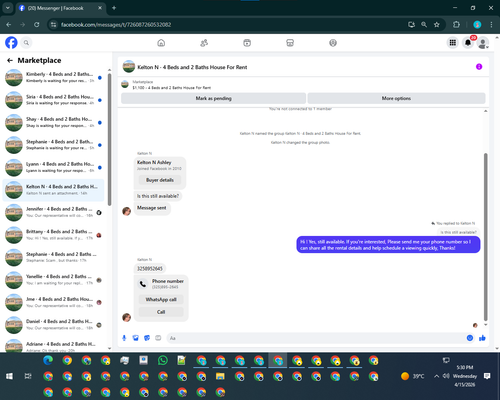
Task: Click the '3258952645' message bubble
Action: tap(150, 269)
